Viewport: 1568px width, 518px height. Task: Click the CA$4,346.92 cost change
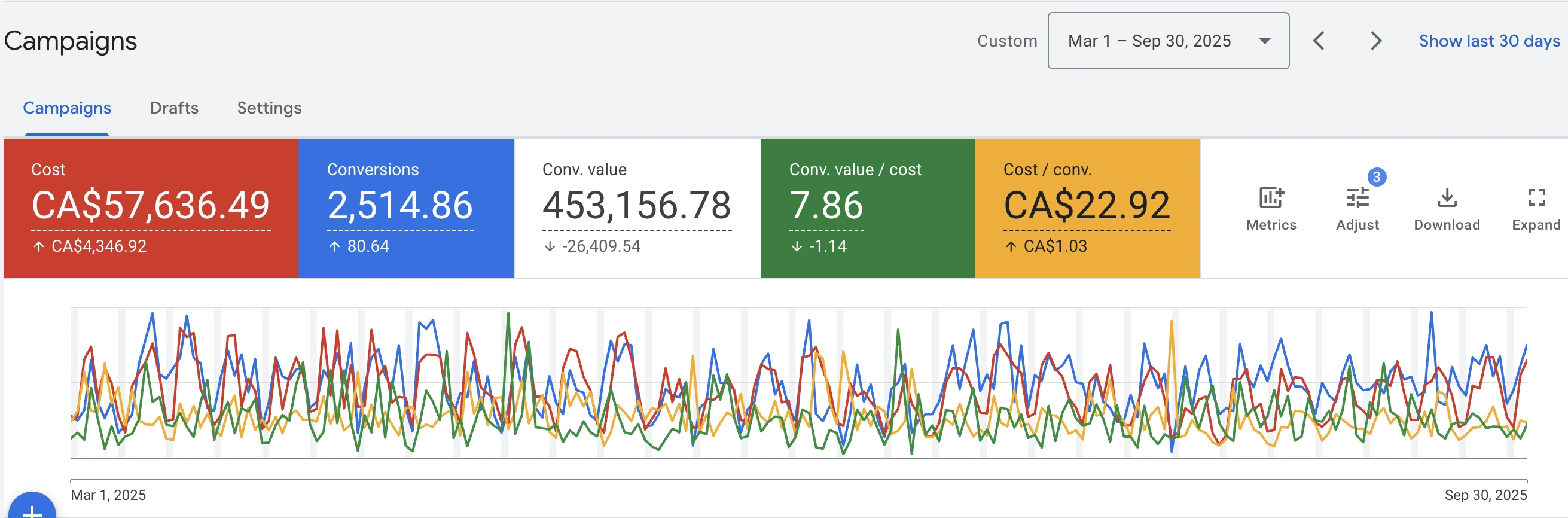pyautogui.click(x=99, y=246)
